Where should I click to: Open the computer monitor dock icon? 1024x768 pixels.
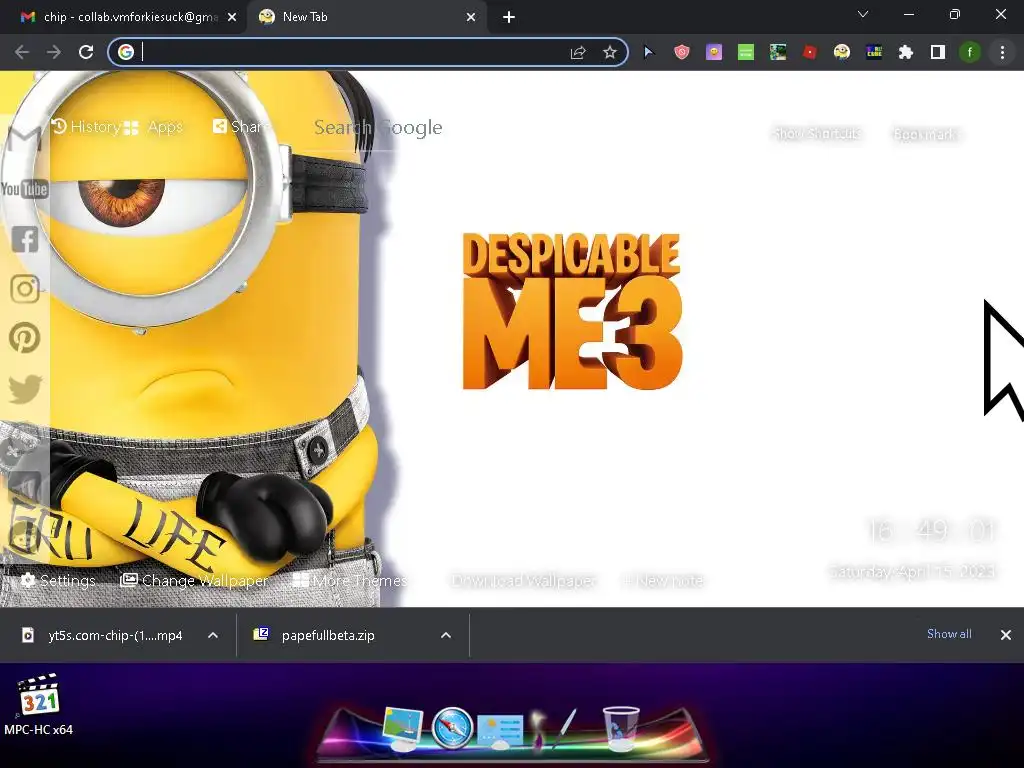tap(402, 728)
